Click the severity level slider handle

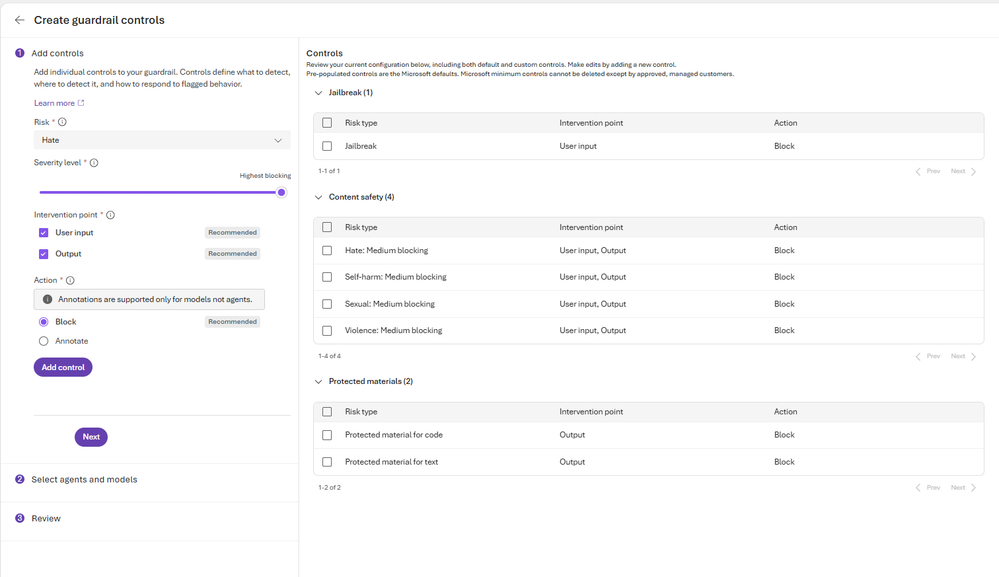pyautogui.click(x=281, y=192)
